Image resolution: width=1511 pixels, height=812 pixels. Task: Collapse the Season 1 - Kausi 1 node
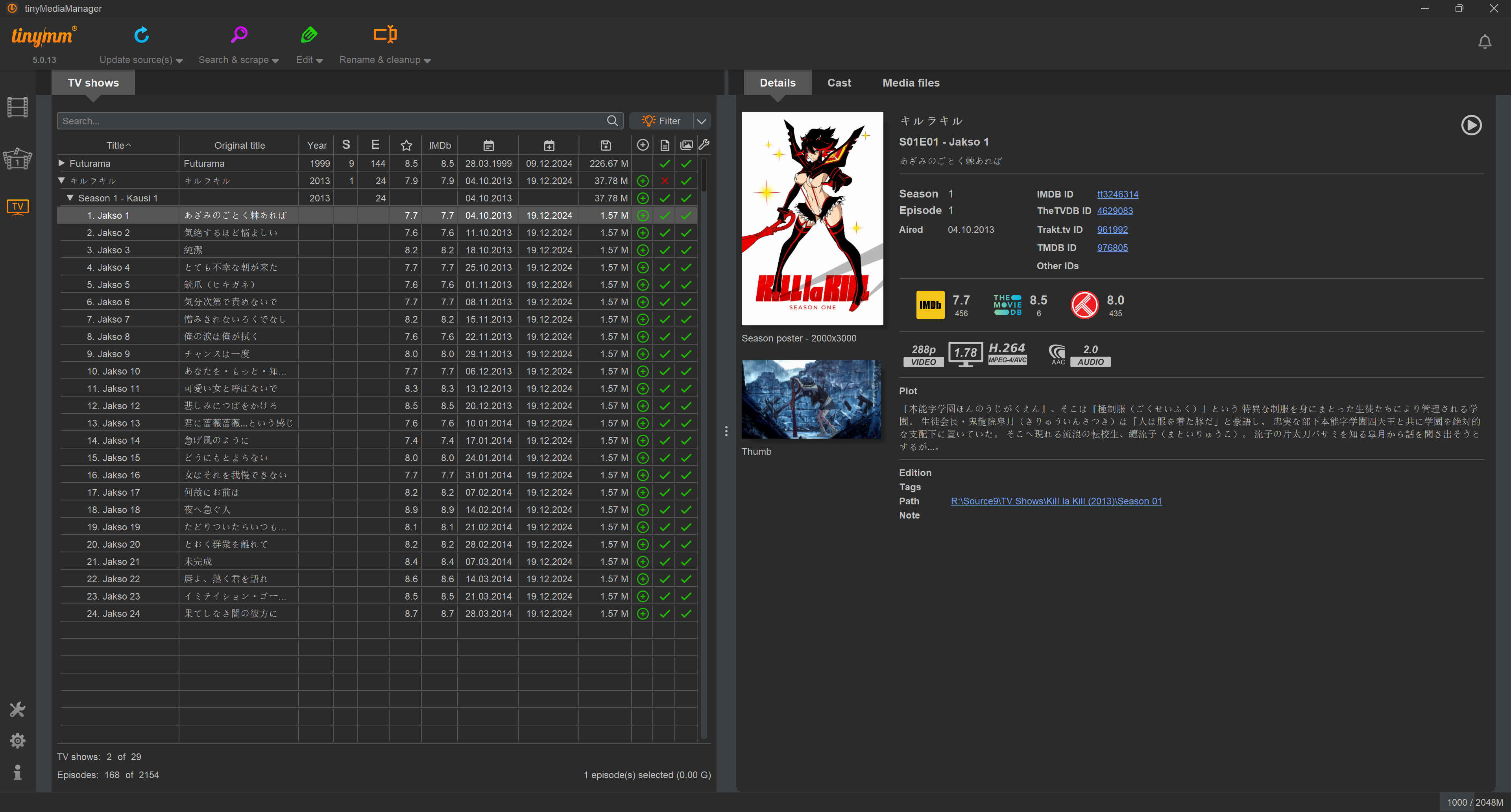tap(70, 198)
